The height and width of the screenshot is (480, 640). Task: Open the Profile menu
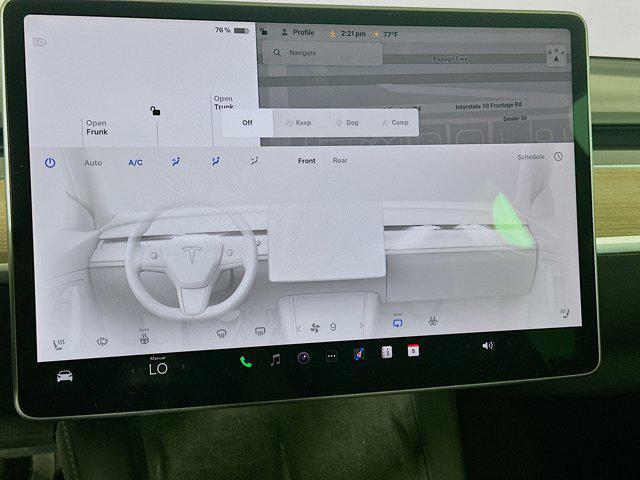[298, 32]
